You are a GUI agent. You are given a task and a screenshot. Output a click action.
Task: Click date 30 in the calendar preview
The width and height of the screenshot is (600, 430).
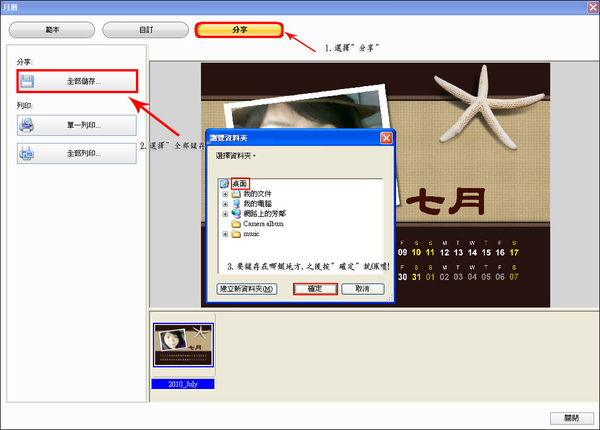click(402, 277)
